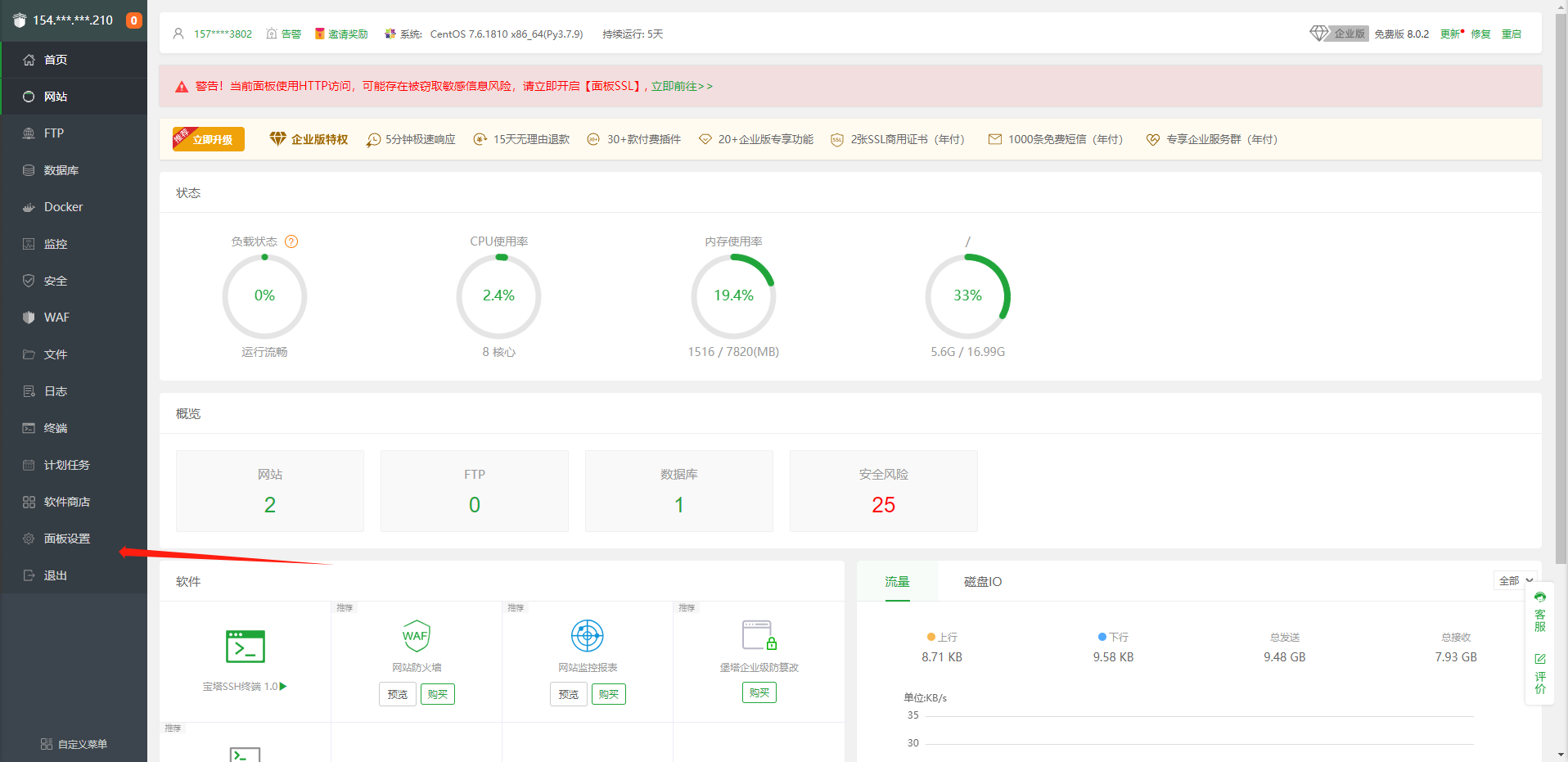Open the 宝塔SSH终端 1.0 software icon
Screen dimensions: 1568x762
(x=246, y=647)
